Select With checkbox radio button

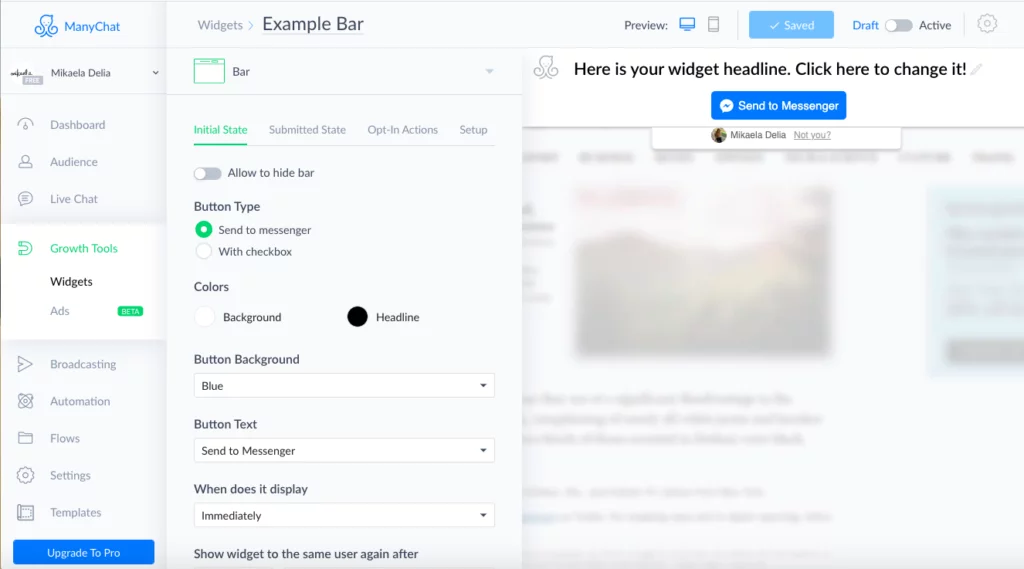pyautogui.click(x=204, y=251)
